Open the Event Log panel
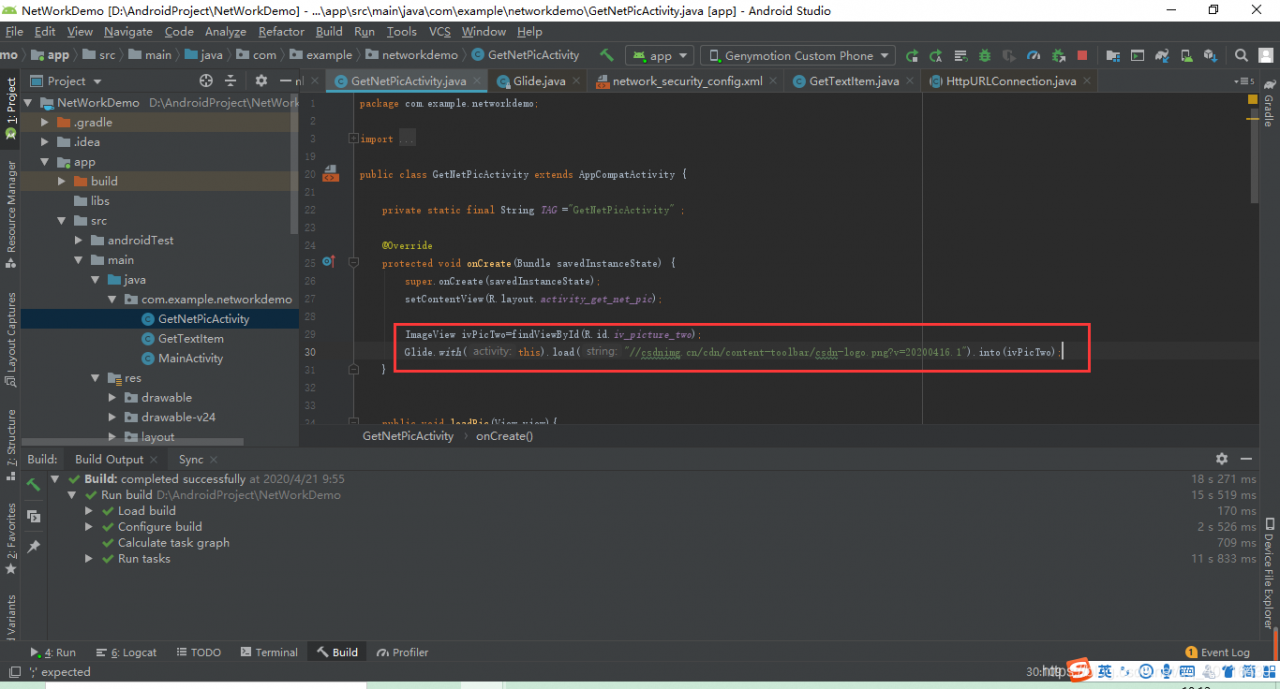The width and height of the screenshot is (1280, 689). pyautogui.click(x=1217, y=652)
